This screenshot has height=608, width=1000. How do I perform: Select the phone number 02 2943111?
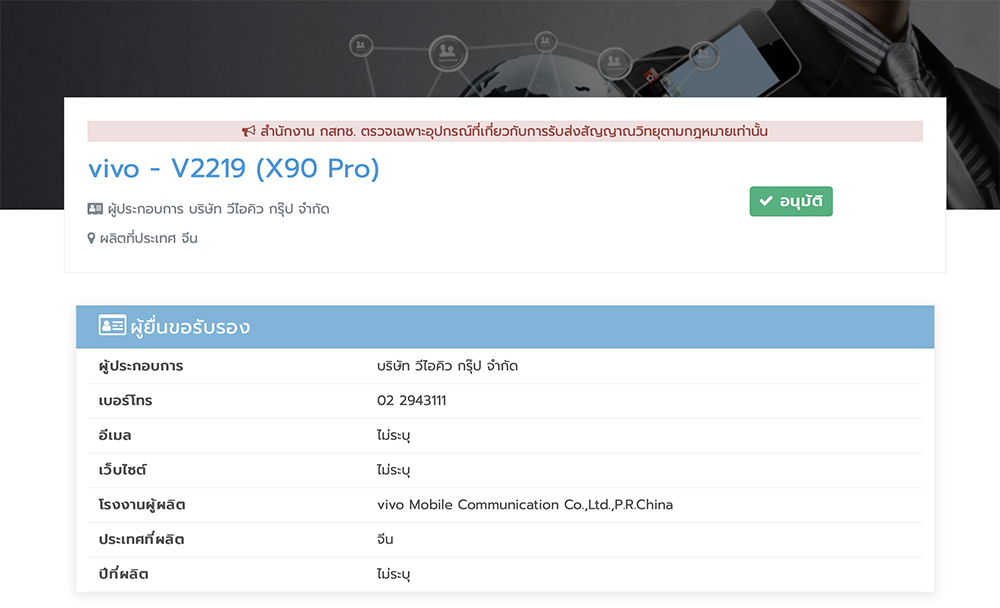tap(412, 401)
